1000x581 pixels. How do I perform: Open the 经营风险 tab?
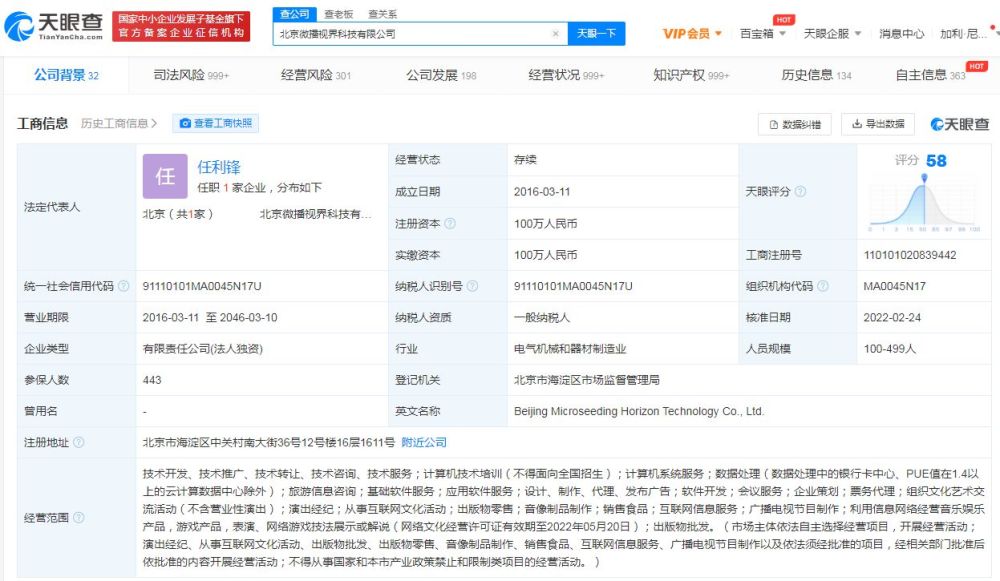[x=316, y=75]
